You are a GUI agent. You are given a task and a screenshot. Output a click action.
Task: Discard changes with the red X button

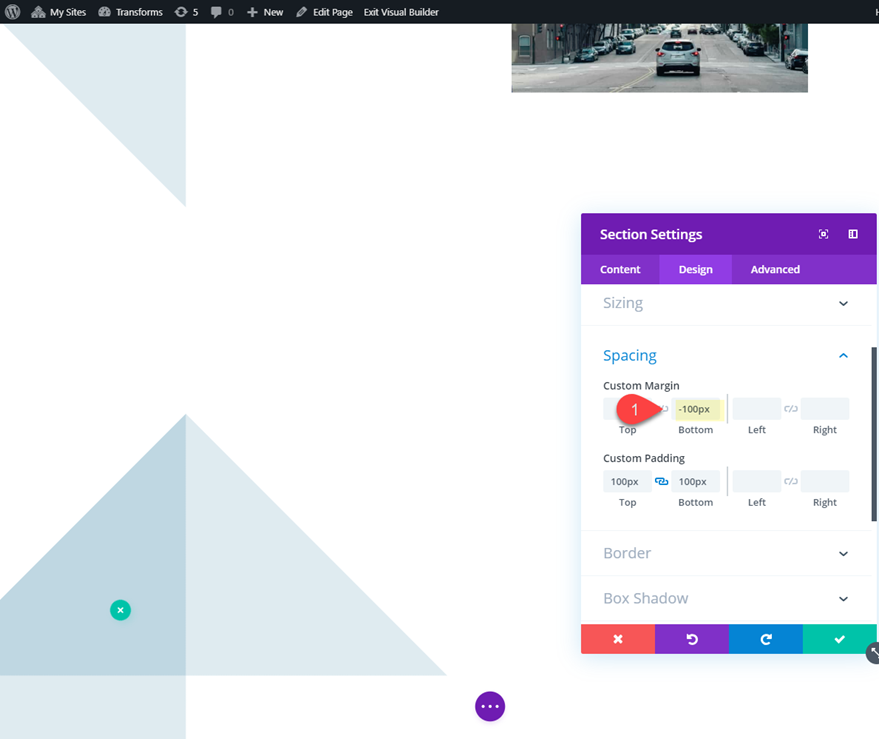pos(618,639)
